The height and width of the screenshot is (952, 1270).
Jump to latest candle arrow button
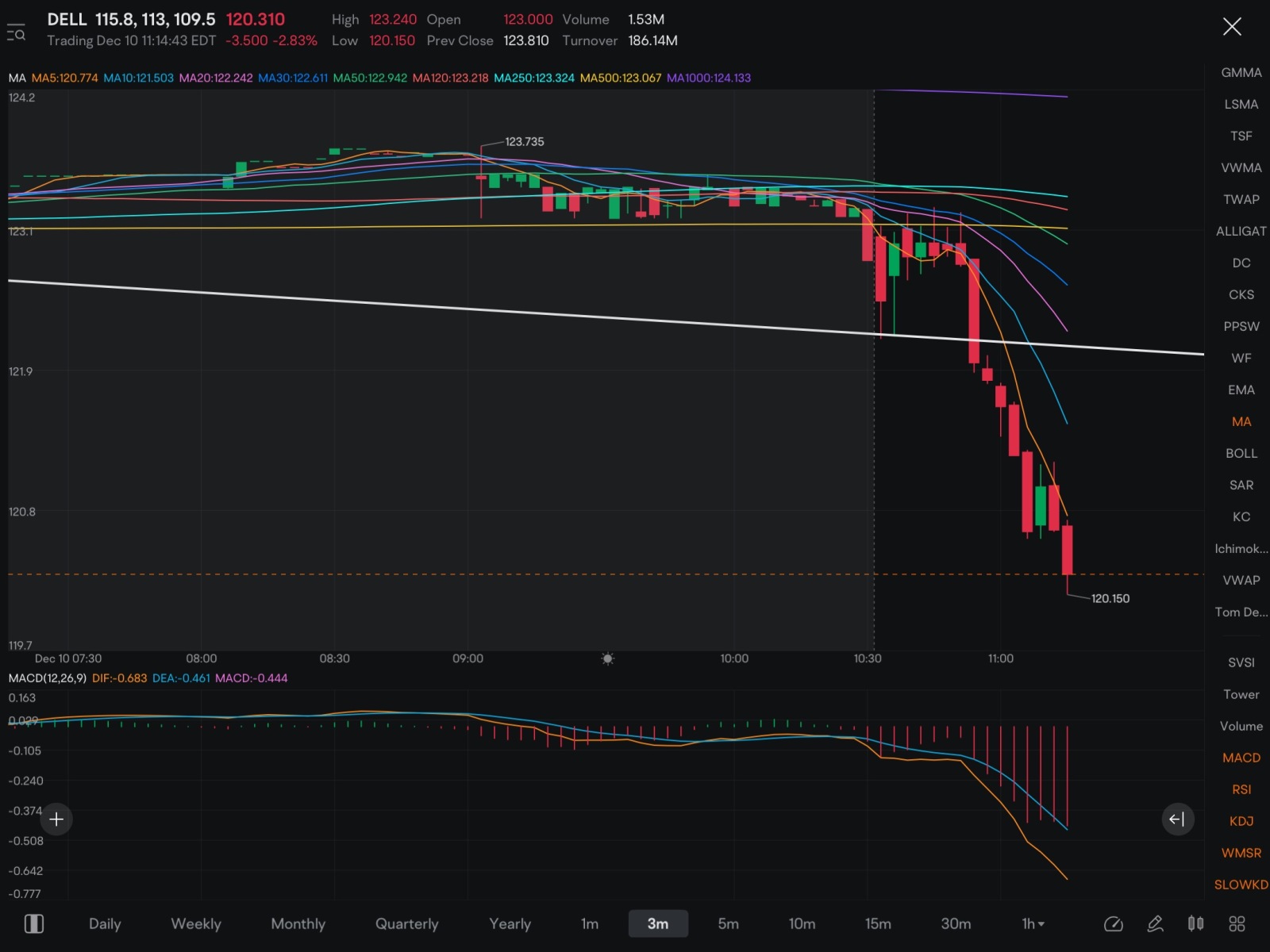tap(1177, 819)
